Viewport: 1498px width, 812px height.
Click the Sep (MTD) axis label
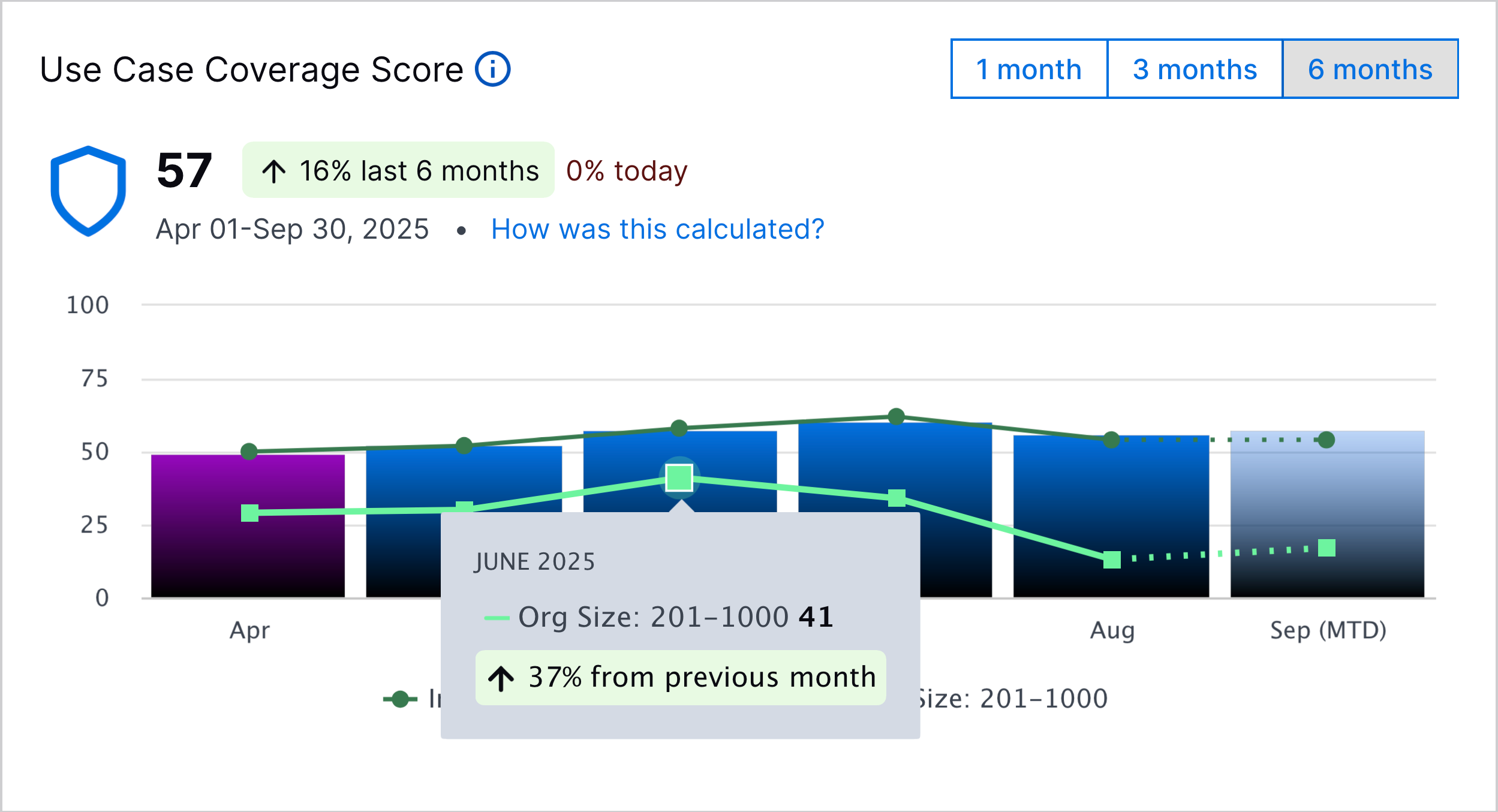click(1328, 630)
